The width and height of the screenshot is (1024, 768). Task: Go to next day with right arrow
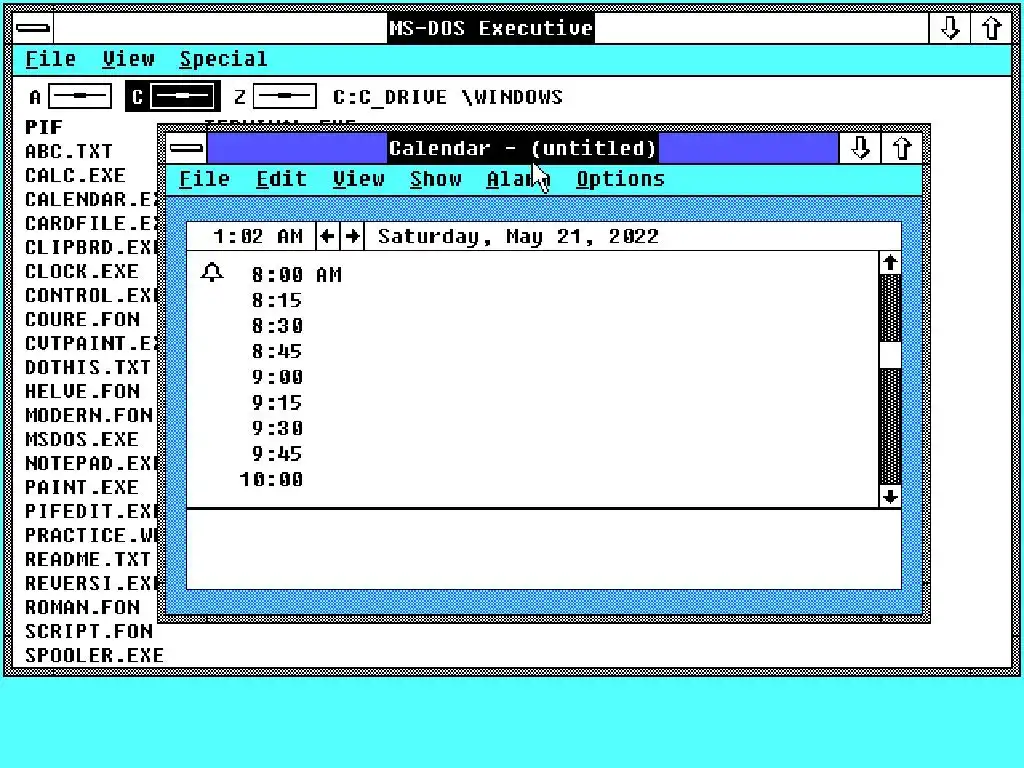coord(353,236)
